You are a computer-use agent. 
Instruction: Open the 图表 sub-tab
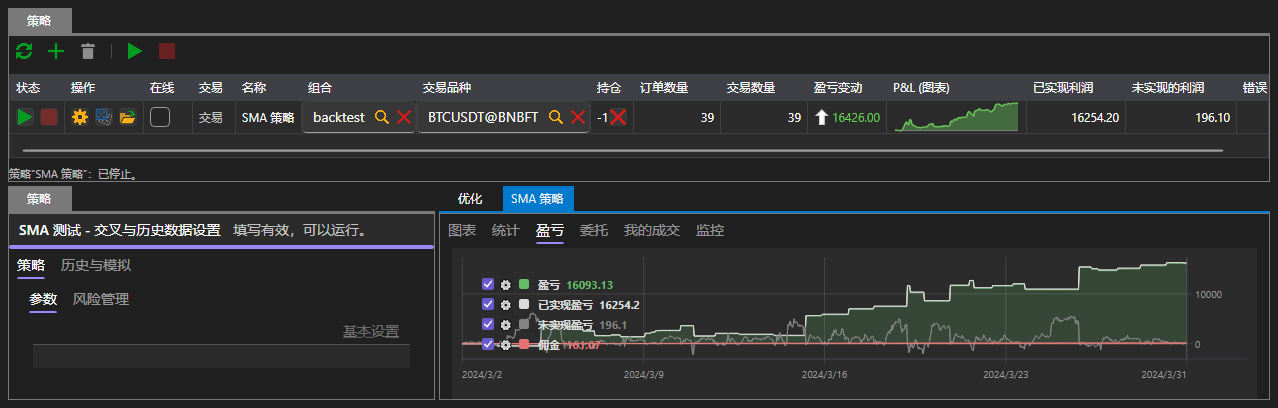(x=462, y=230)
